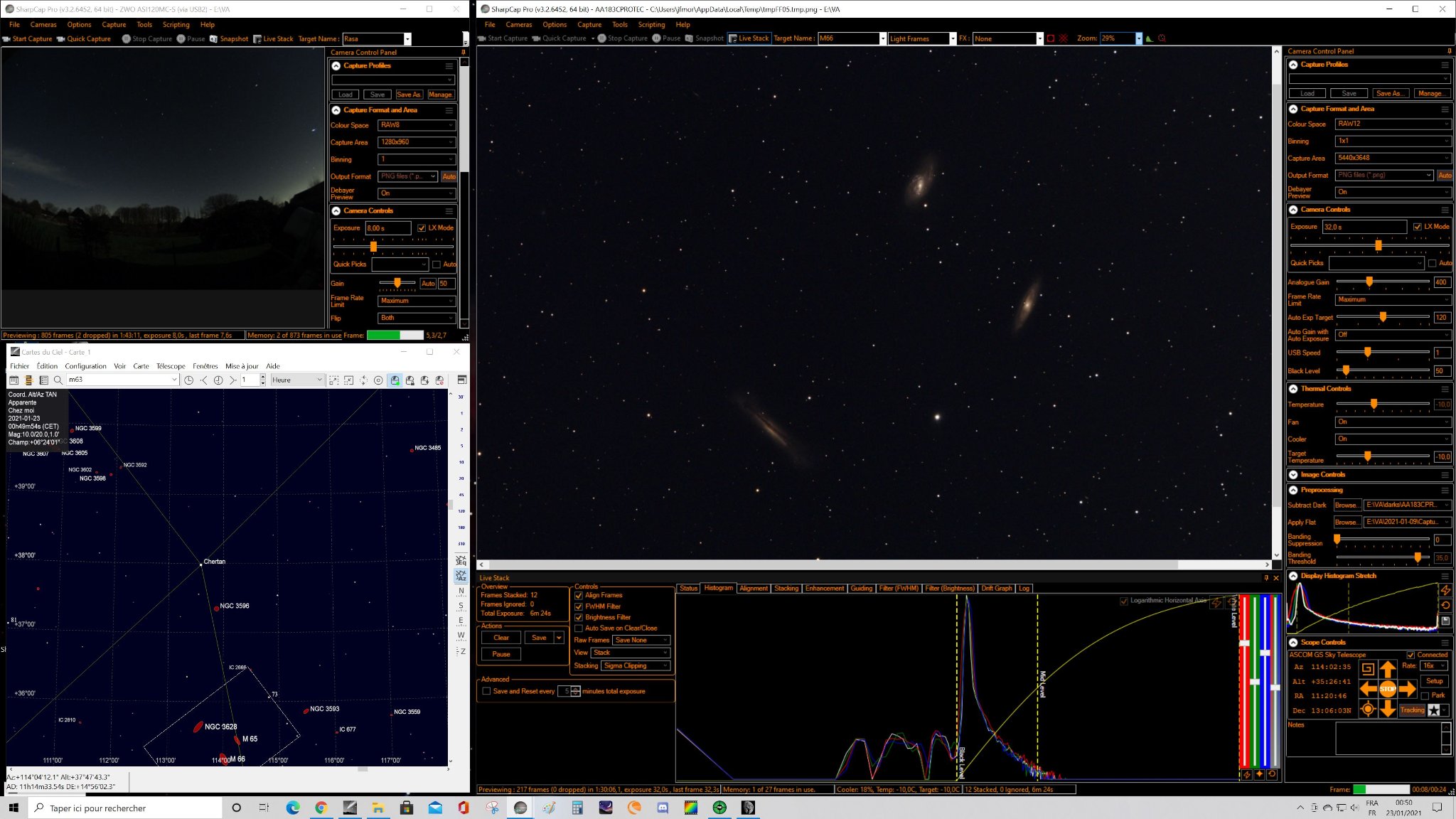Click the telescope disconnect icon with red mark

439,380
